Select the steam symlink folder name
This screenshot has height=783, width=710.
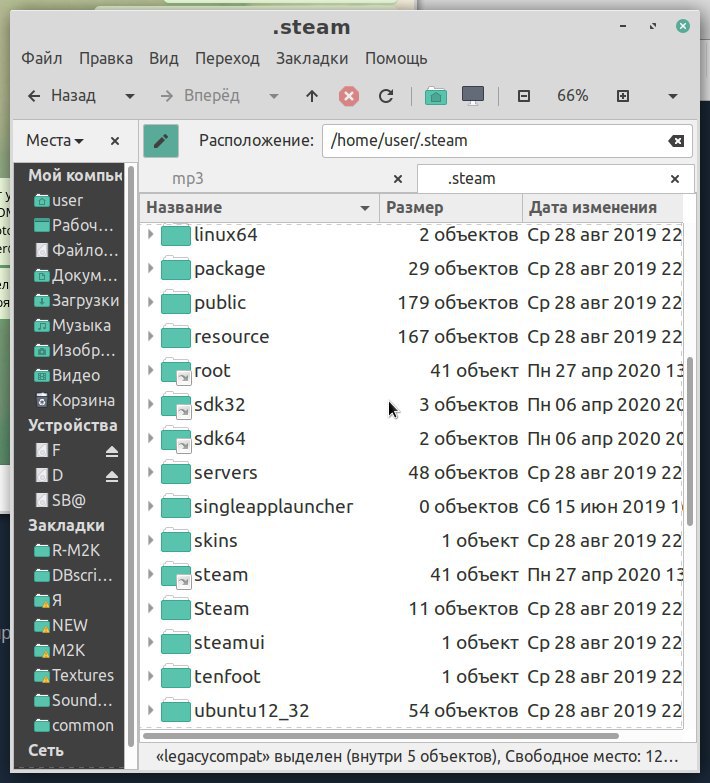221,575
